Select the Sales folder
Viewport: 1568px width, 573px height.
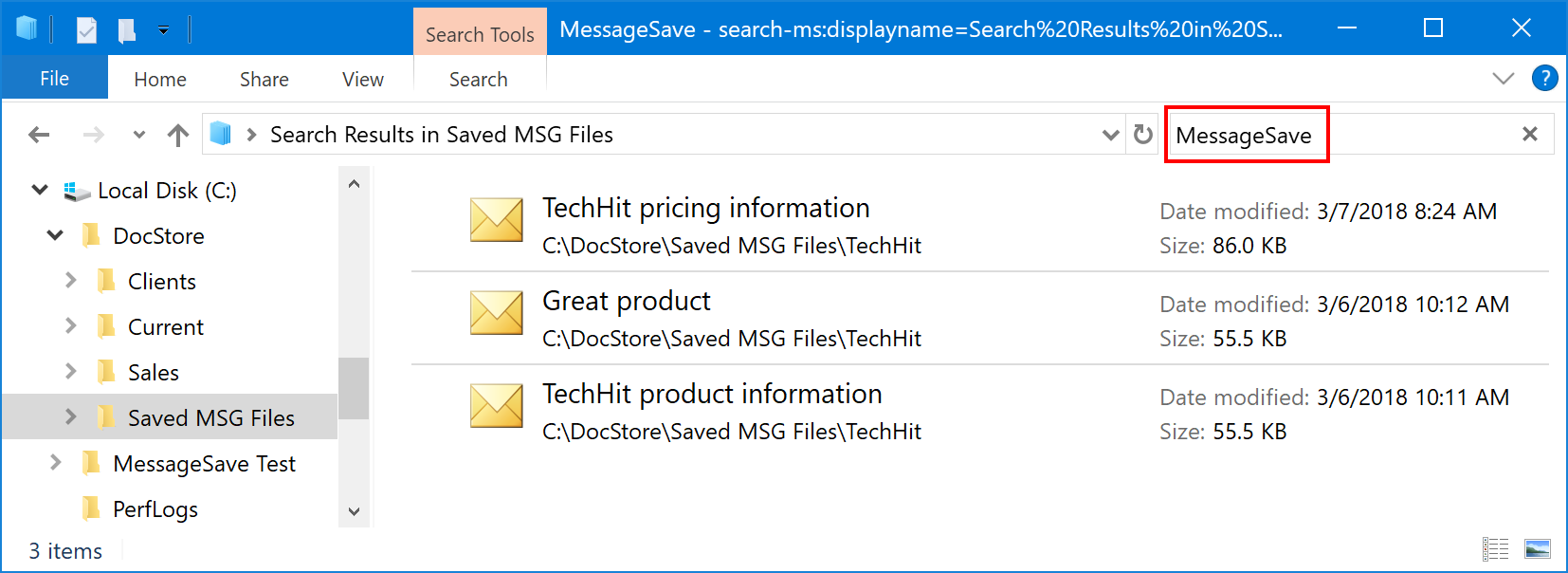[154, 373]
